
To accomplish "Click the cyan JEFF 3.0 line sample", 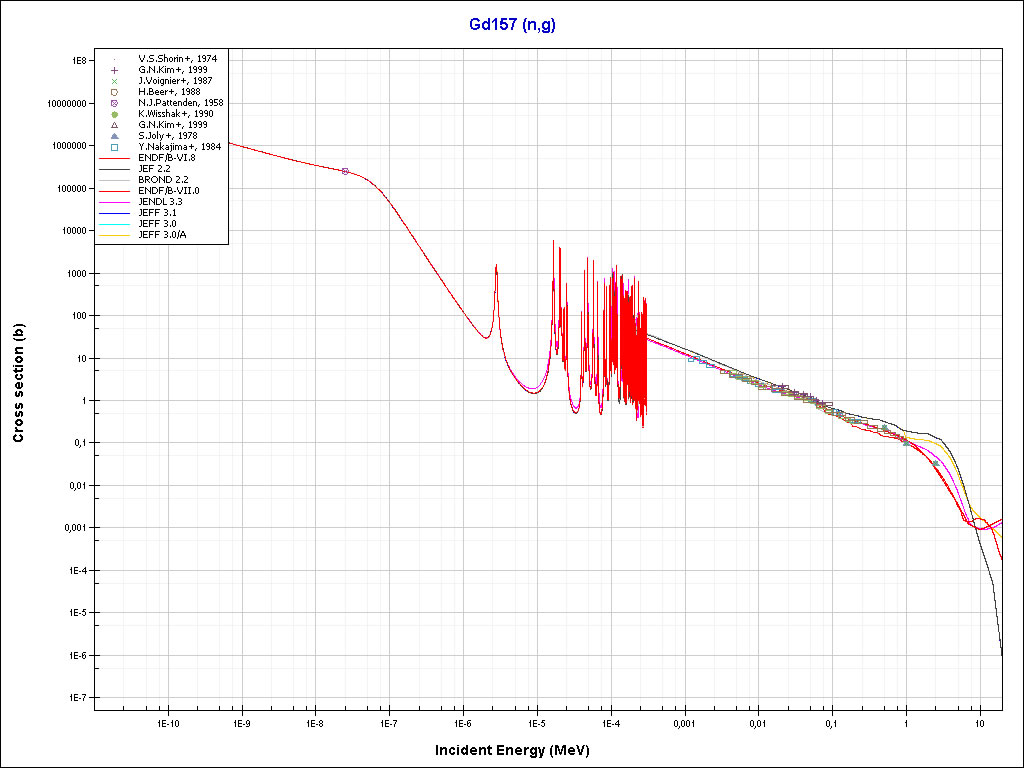I will click(x=115, y=223).
